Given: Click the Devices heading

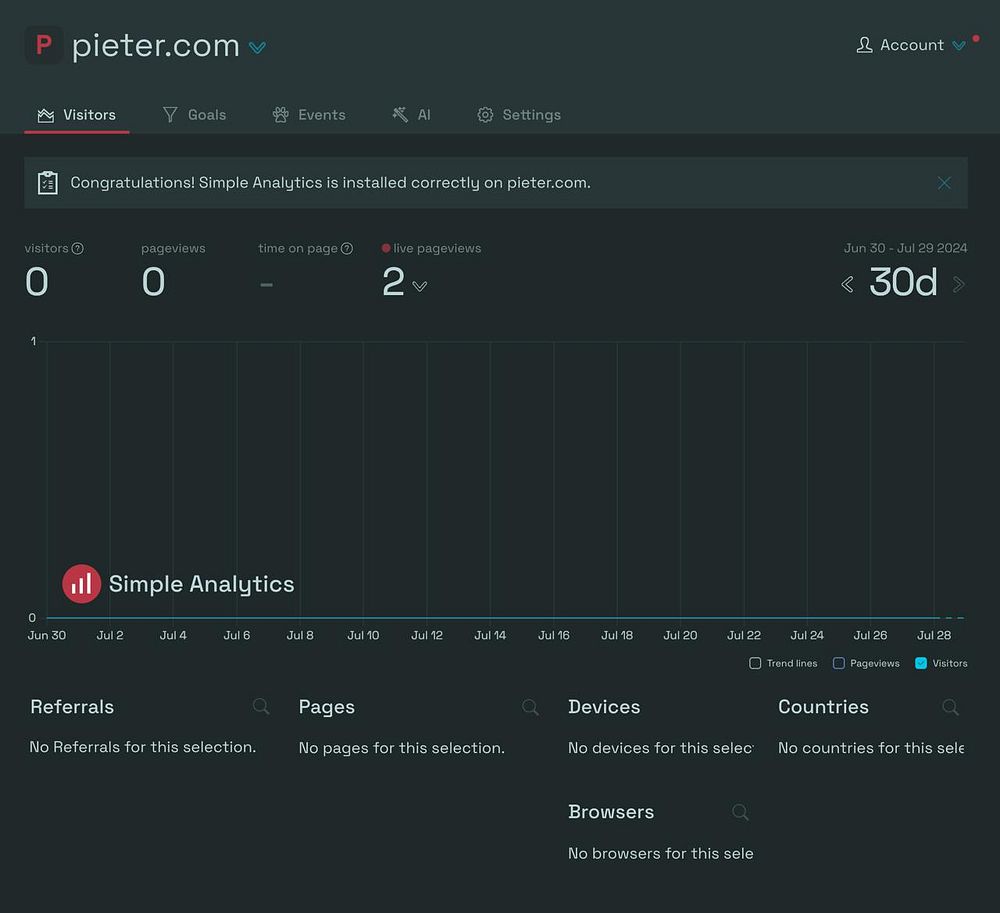Looking at the screenshot, I should pos(604,707).
